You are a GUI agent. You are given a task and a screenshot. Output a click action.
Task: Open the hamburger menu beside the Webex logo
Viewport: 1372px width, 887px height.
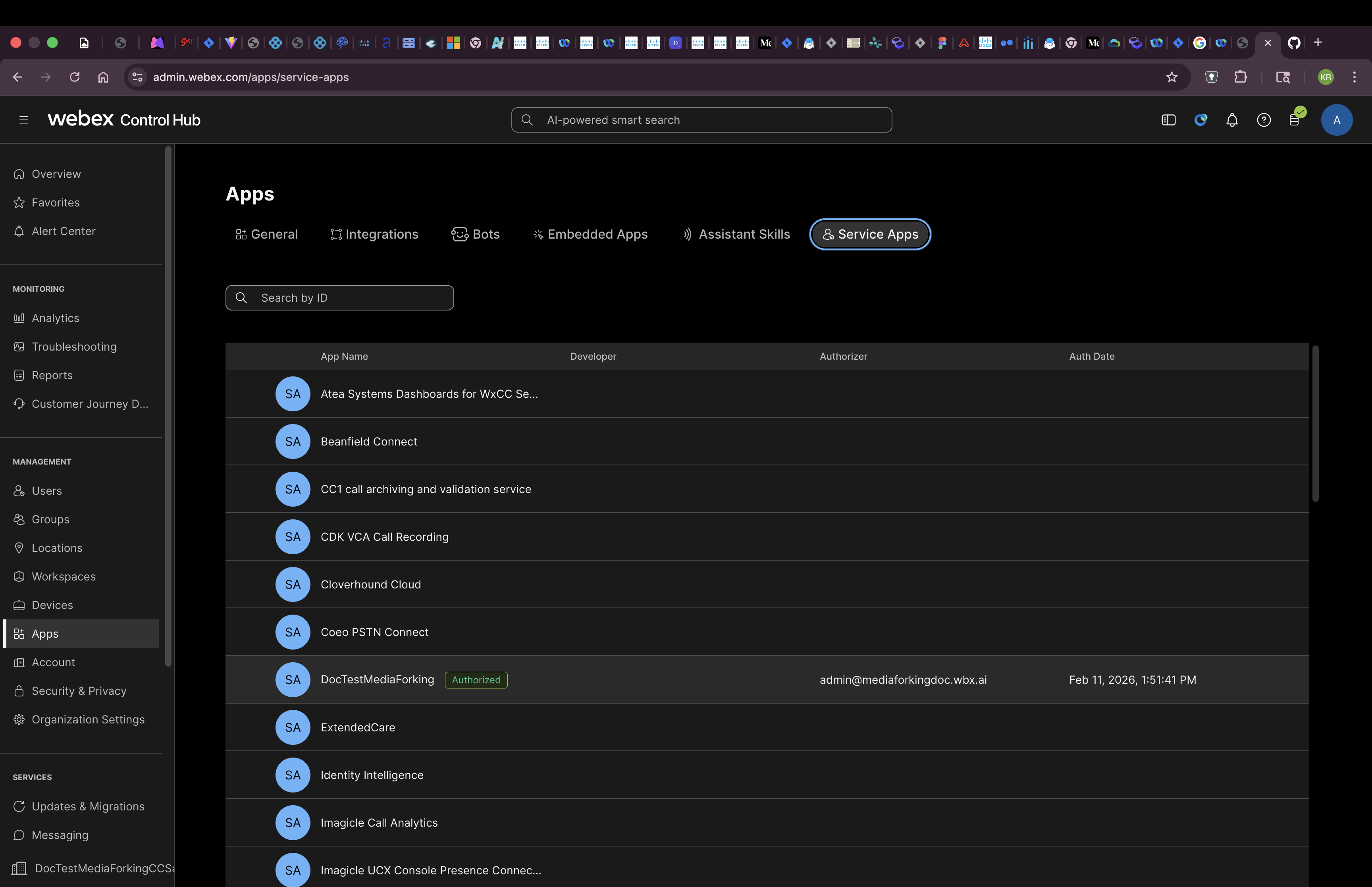tap(24, 119)
